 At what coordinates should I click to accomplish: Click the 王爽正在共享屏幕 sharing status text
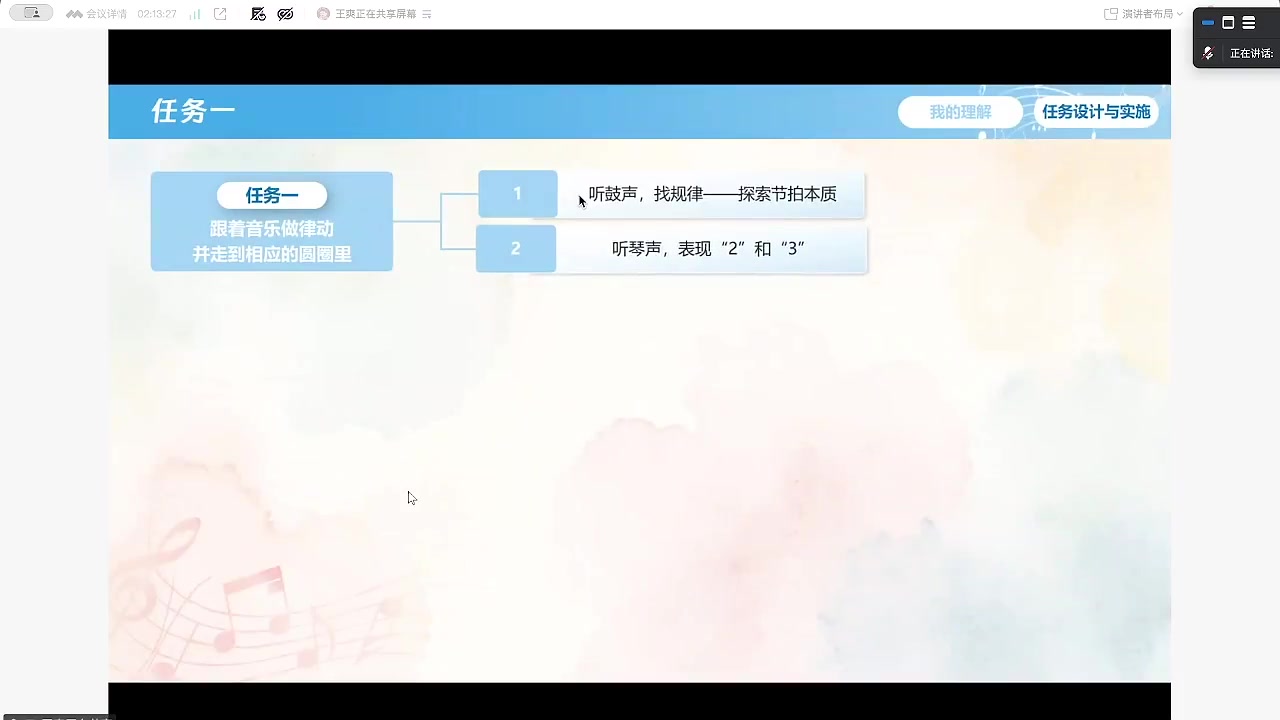click(x=376, y=14)
